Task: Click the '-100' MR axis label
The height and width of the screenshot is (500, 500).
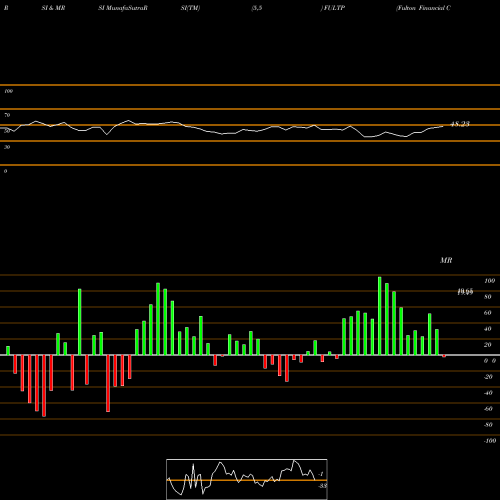Action: pyautogui.click(x=490, y=441)
